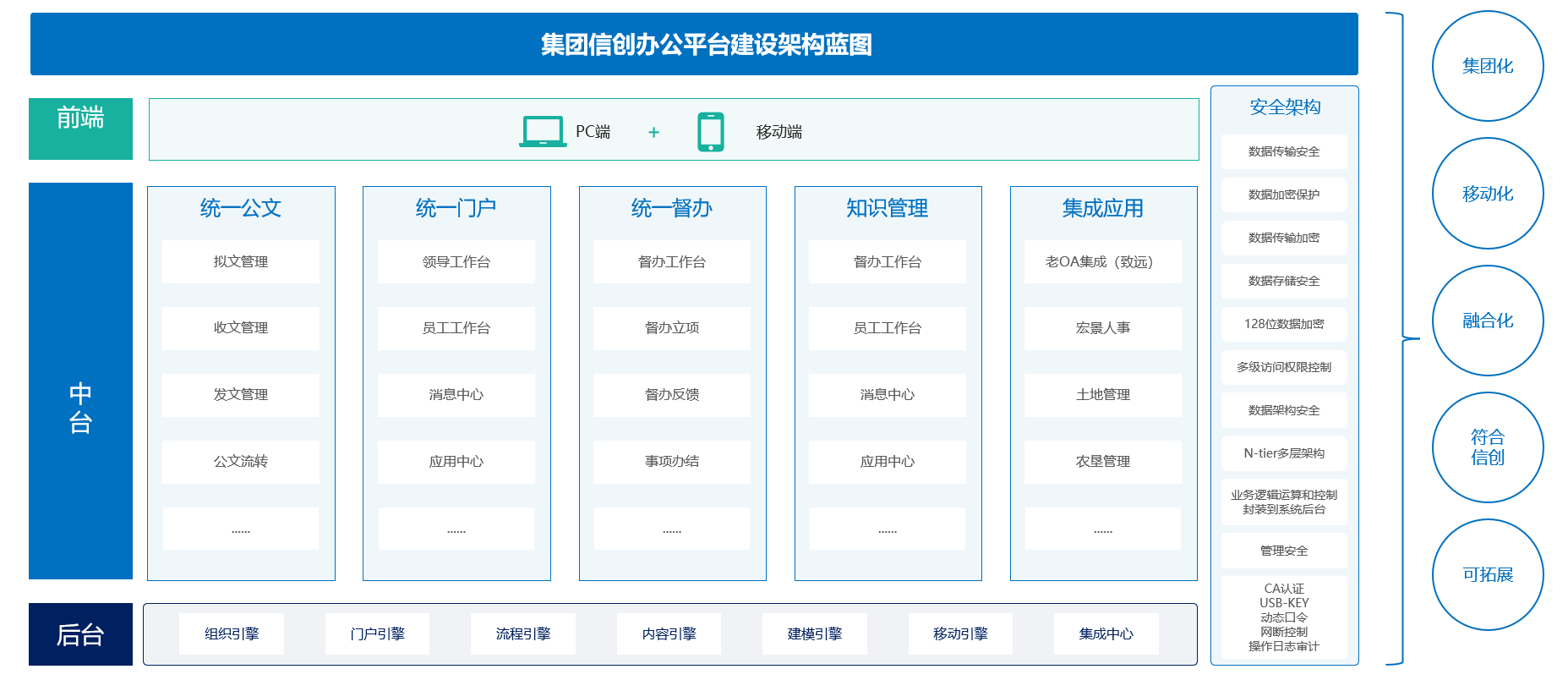Click the 集团化 circle

click(x=1488, y=66)
